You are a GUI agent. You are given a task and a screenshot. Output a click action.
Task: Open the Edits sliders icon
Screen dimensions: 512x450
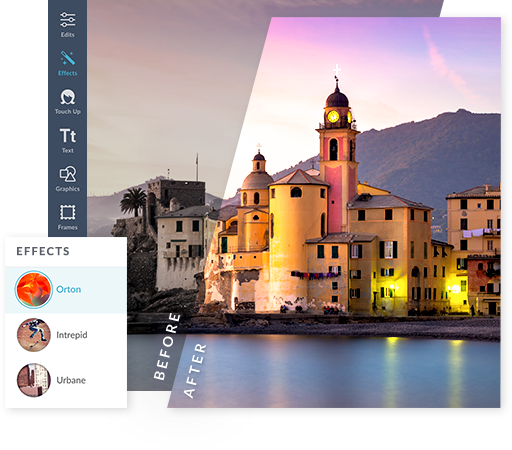click(x=68, y=20)
